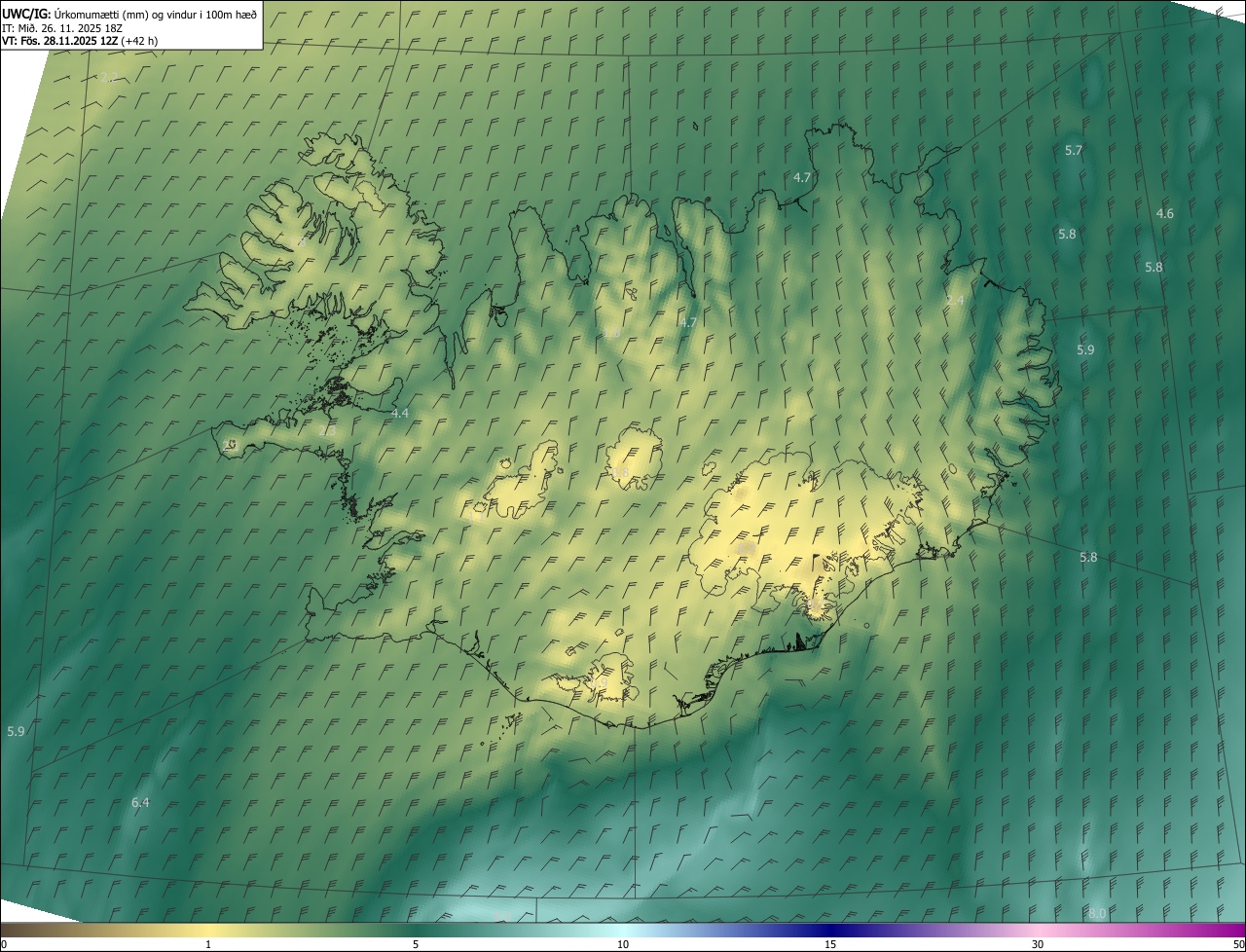Screen dimensions: 1246x952
Task: Click the color bar tick label '30'
Action: click(1038, 945)
